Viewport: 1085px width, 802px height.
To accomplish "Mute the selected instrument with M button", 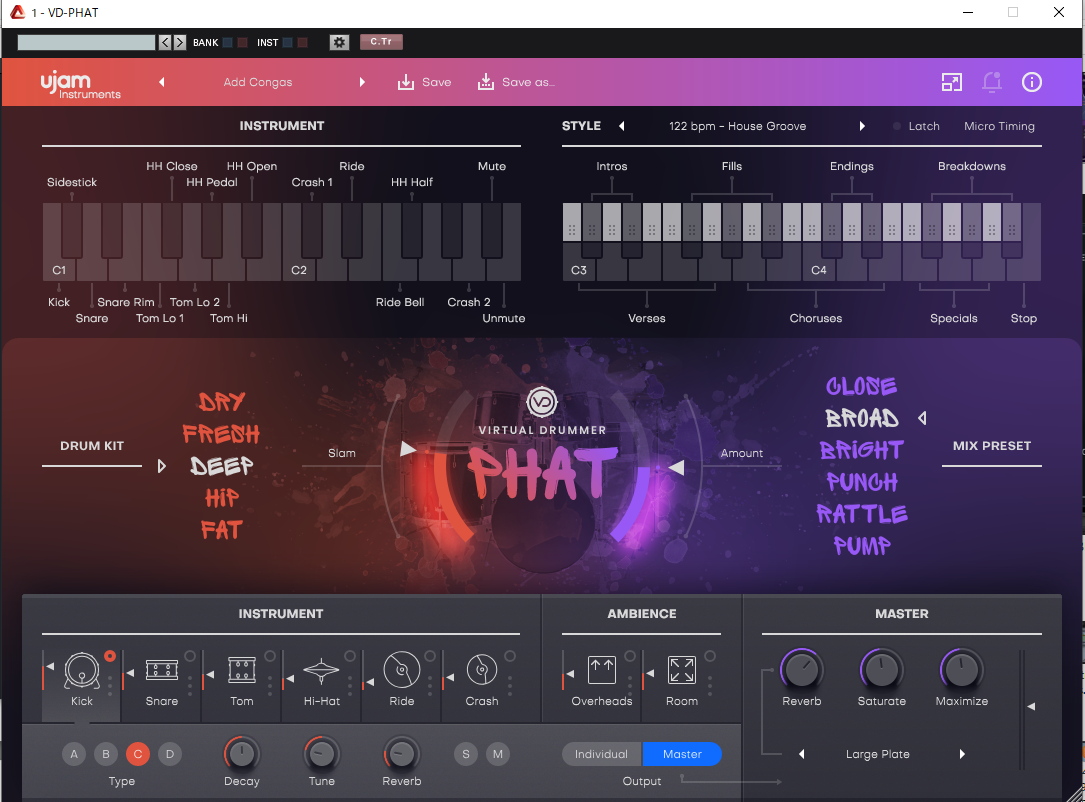I will tap(498, 754).
